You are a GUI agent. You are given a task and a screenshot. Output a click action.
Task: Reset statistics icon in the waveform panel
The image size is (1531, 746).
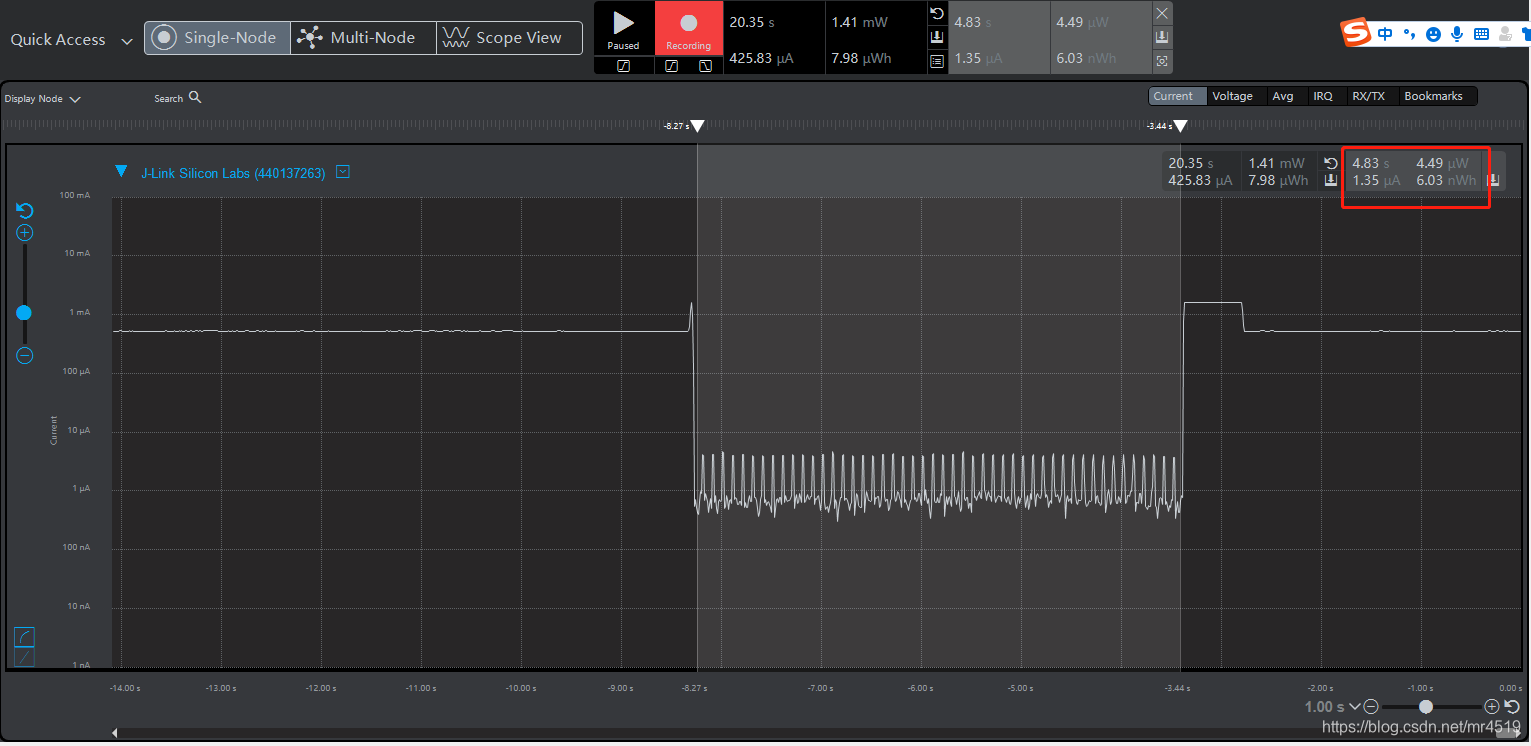[x=1330, y=163]
